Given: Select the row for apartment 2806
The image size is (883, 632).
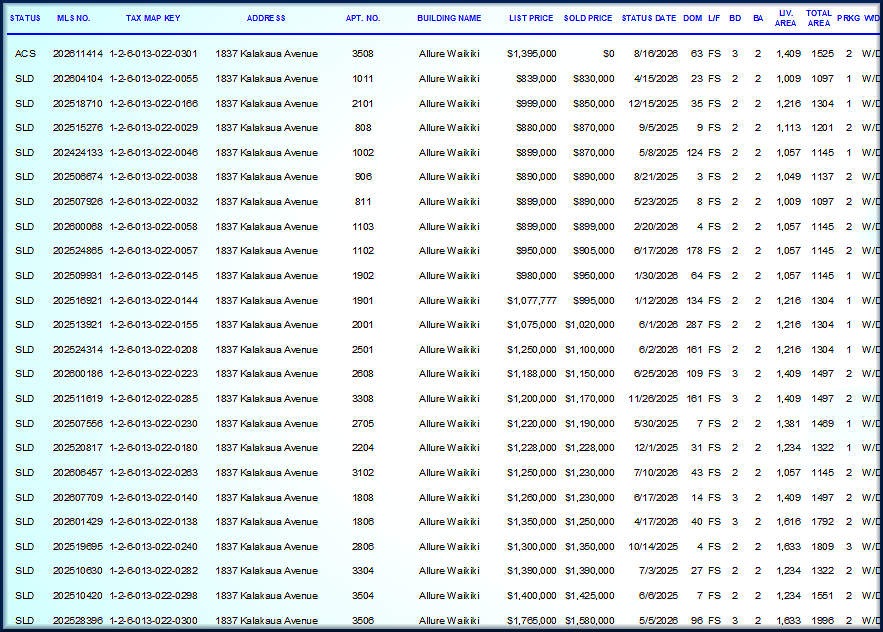Looking at the screenshot, I should pyautogui.click(x=442, y=546).
